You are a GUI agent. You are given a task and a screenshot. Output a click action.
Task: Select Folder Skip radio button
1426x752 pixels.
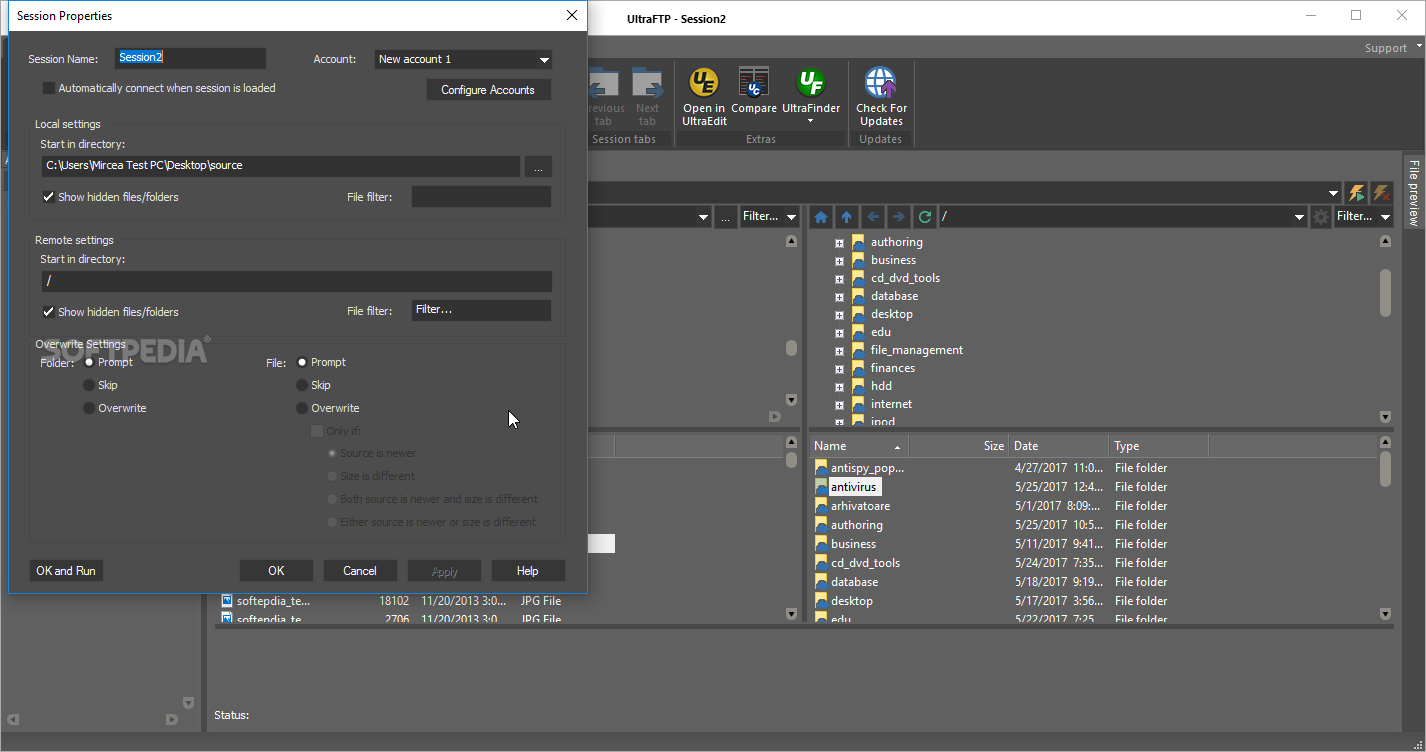(x=89, y=385)
